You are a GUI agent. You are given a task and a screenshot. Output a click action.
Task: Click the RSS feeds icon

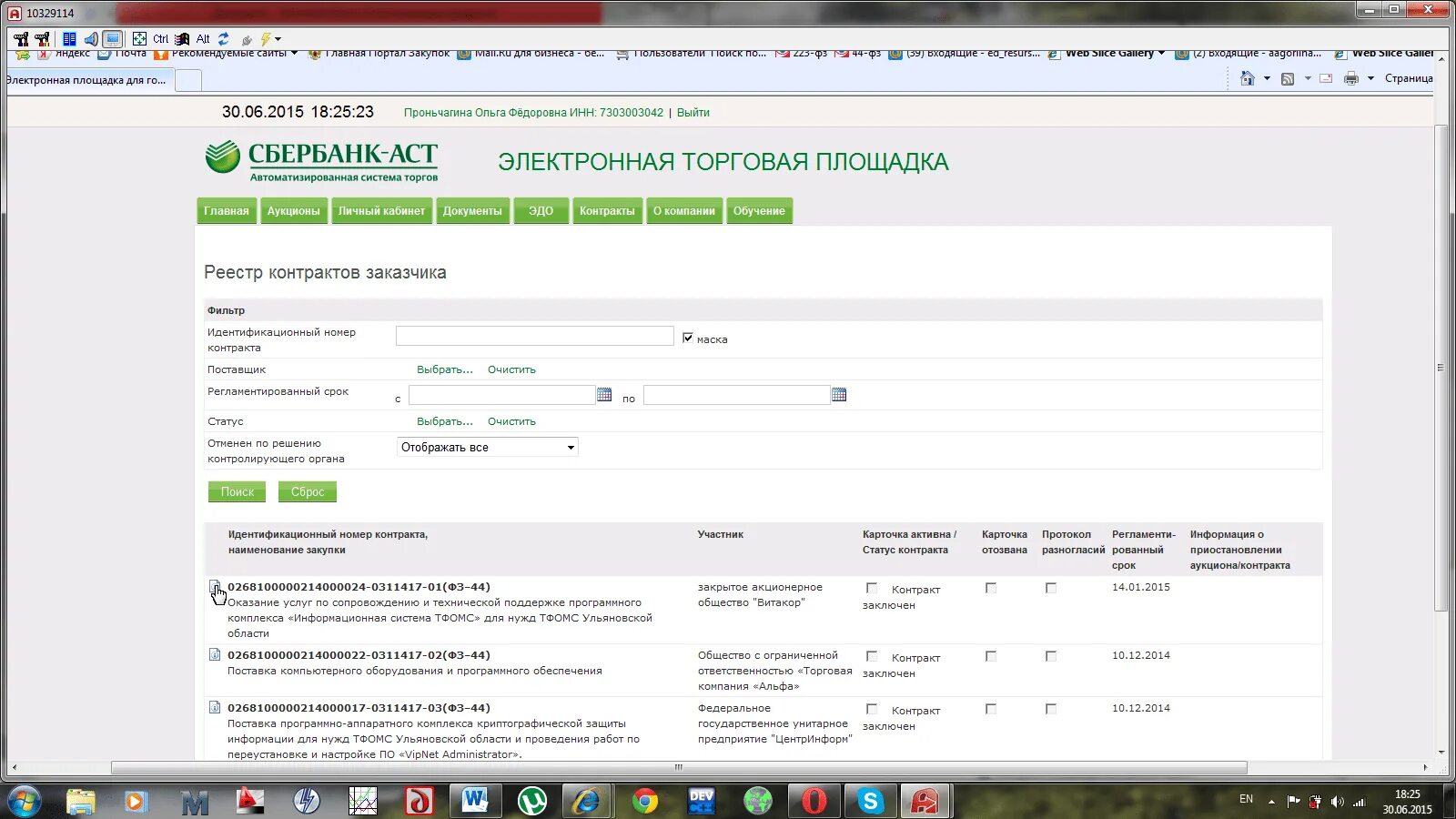click(1288, 79)
